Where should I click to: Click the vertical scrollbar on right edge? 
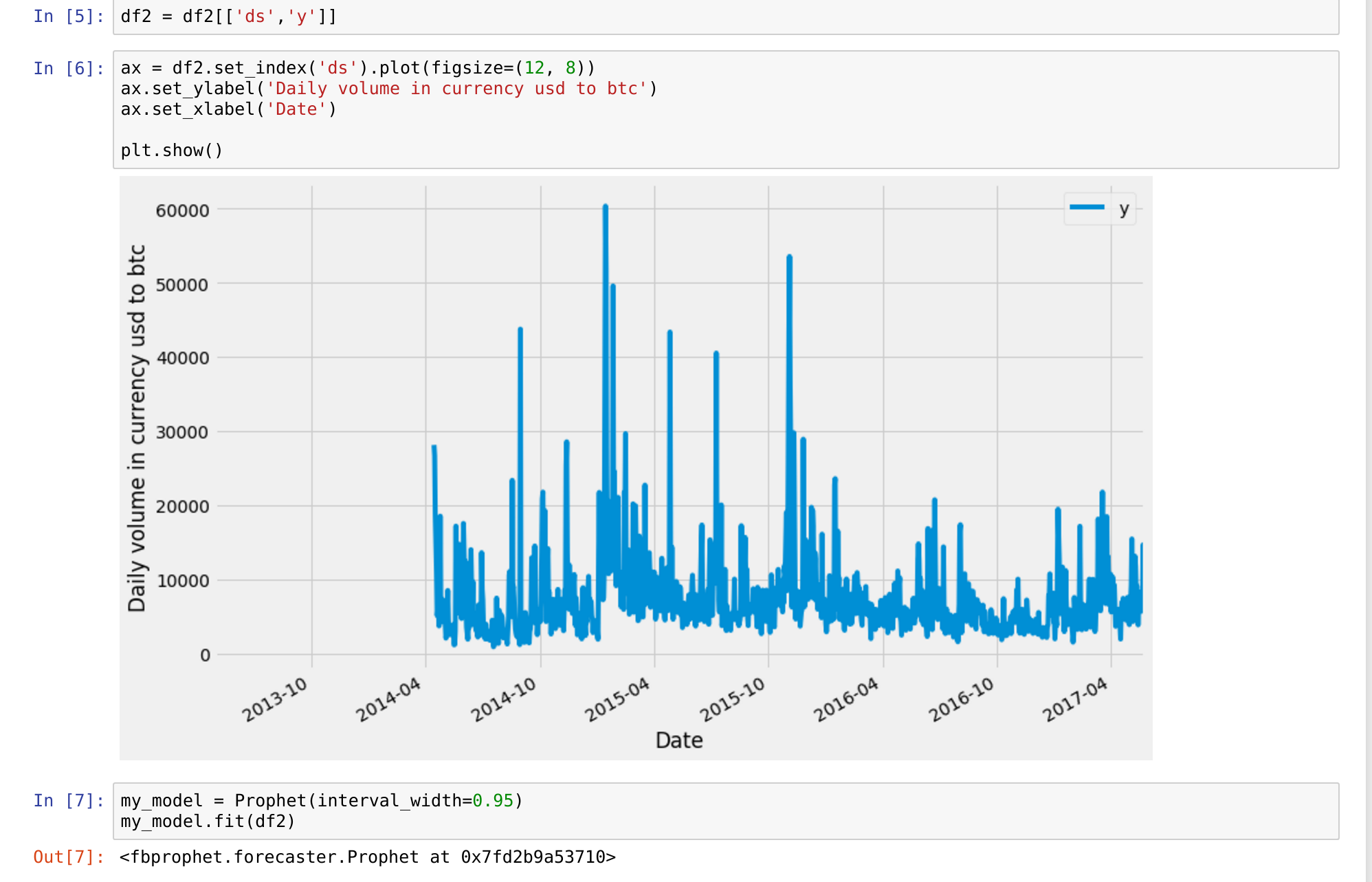point(1368,440)
